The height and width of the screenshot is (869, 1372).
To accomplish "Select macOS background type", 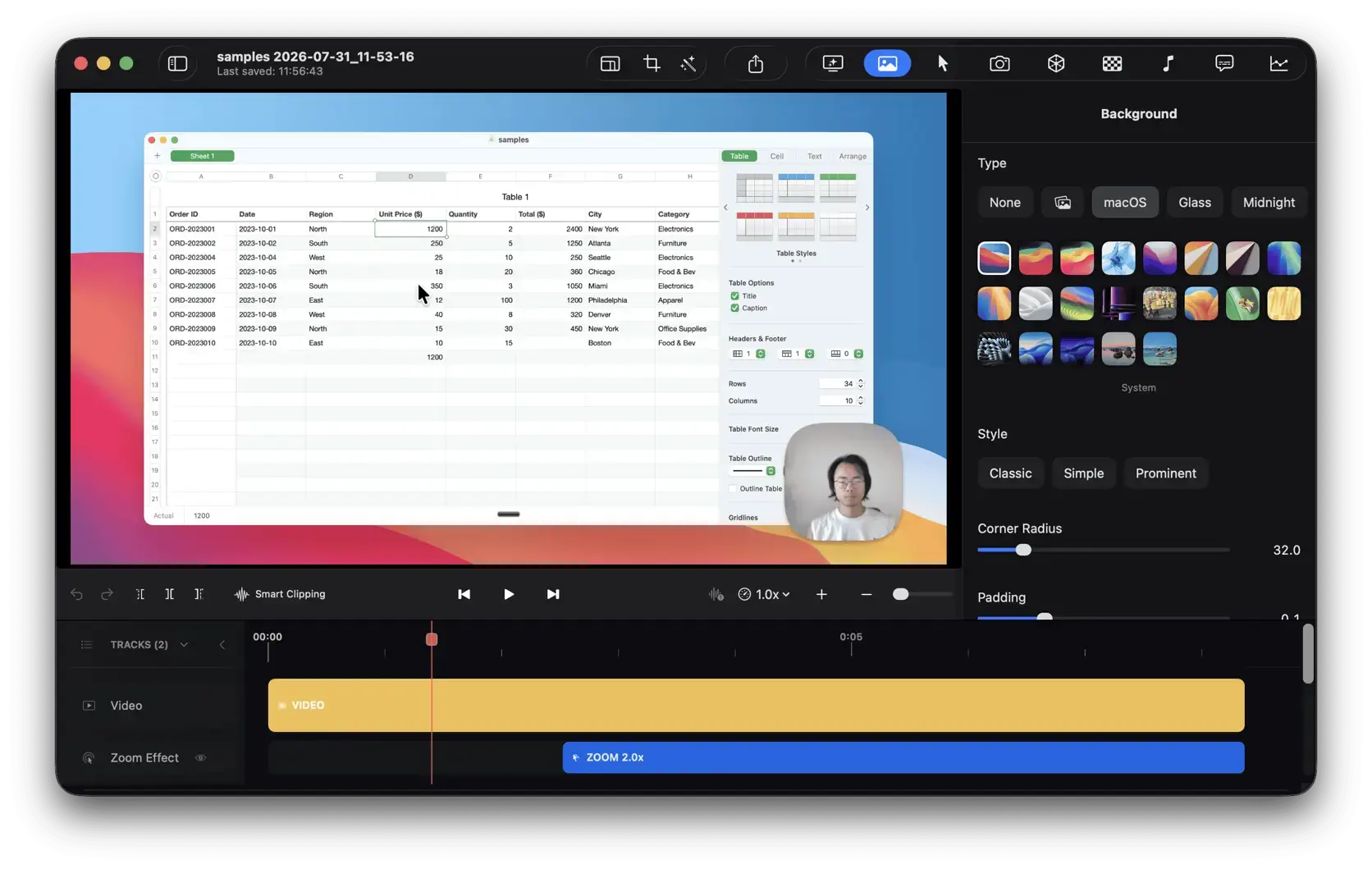I will [x=1124, y=203].
